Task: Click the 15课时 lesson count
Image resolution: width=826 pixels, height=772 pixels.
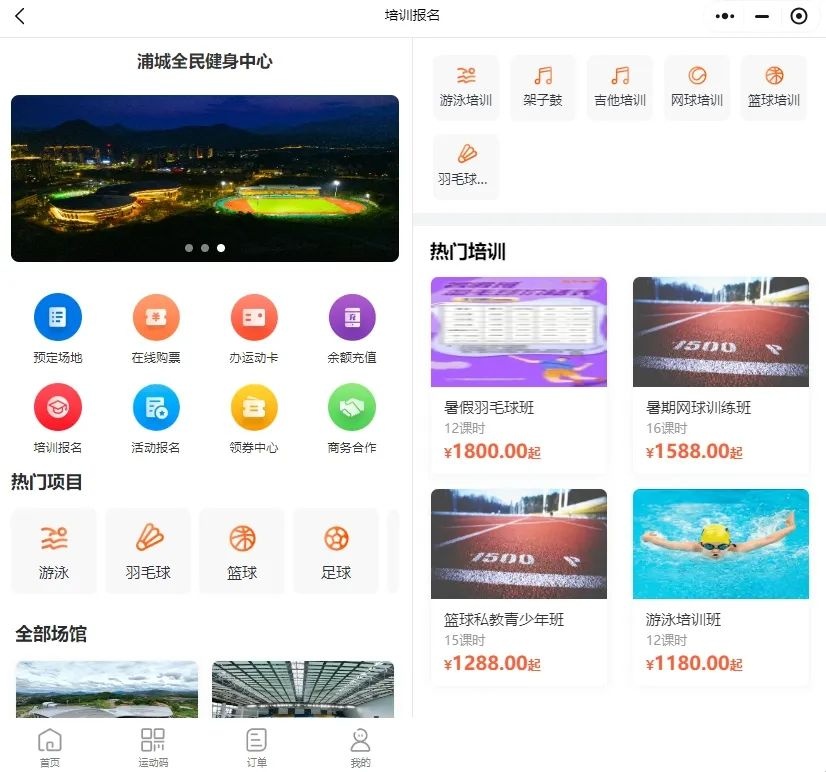Action: click(464, 640)
